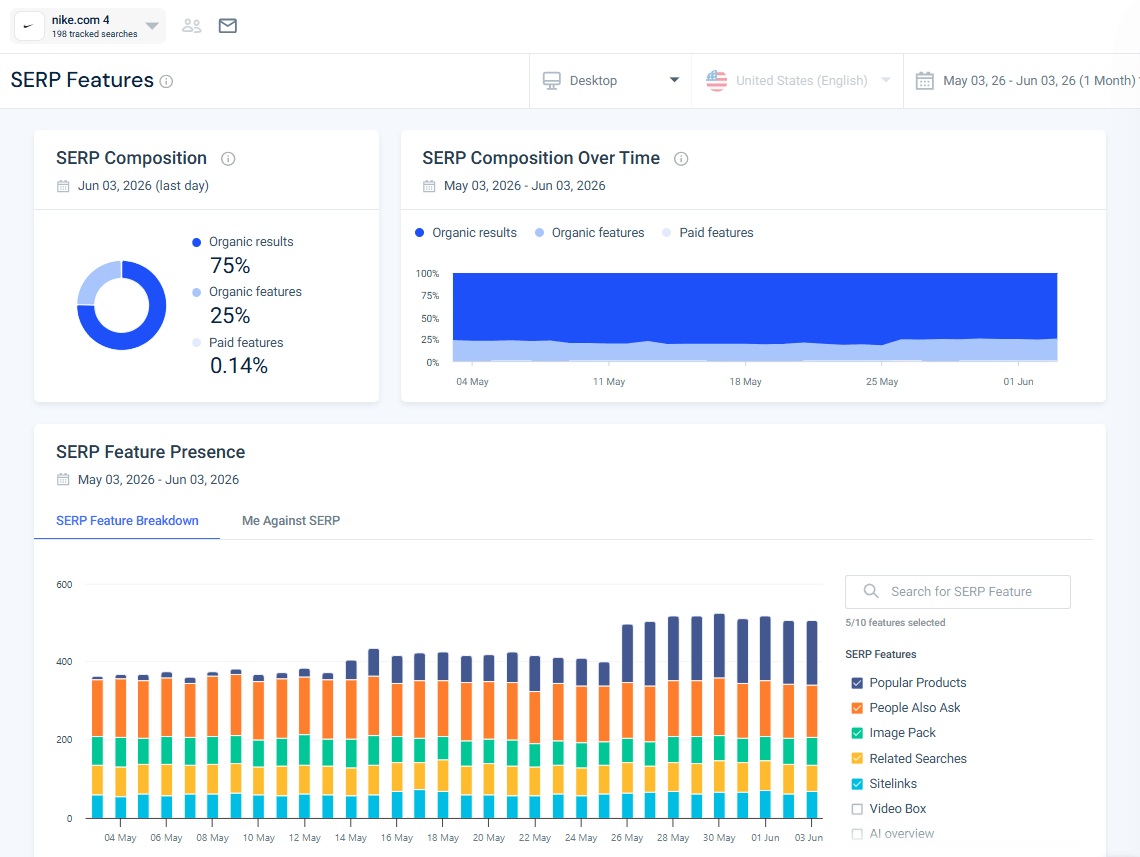Switch to the Me Against SERP tab
This screenshot has height=857, width=1140.
pyautogui.click(x=291, y=520)
